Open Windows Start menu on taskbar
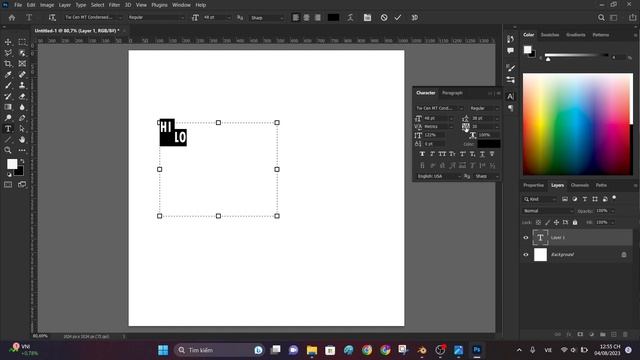The height and width of the screenshot is (360, 640). pyautogui.click(x=163, y=350)
